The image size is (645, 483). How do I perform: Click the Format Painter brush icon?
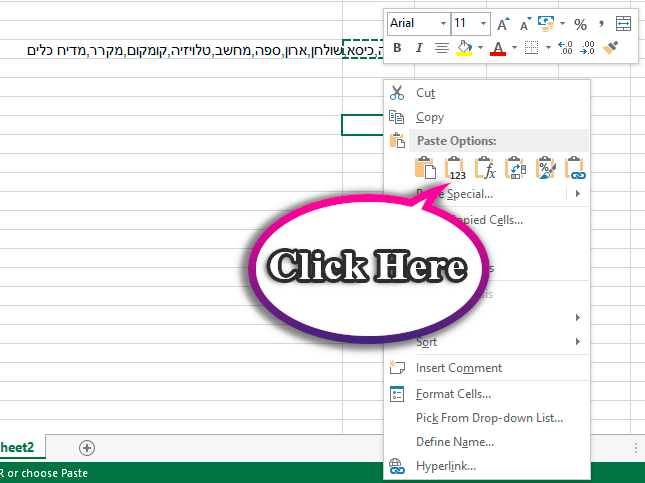[613, 47]
